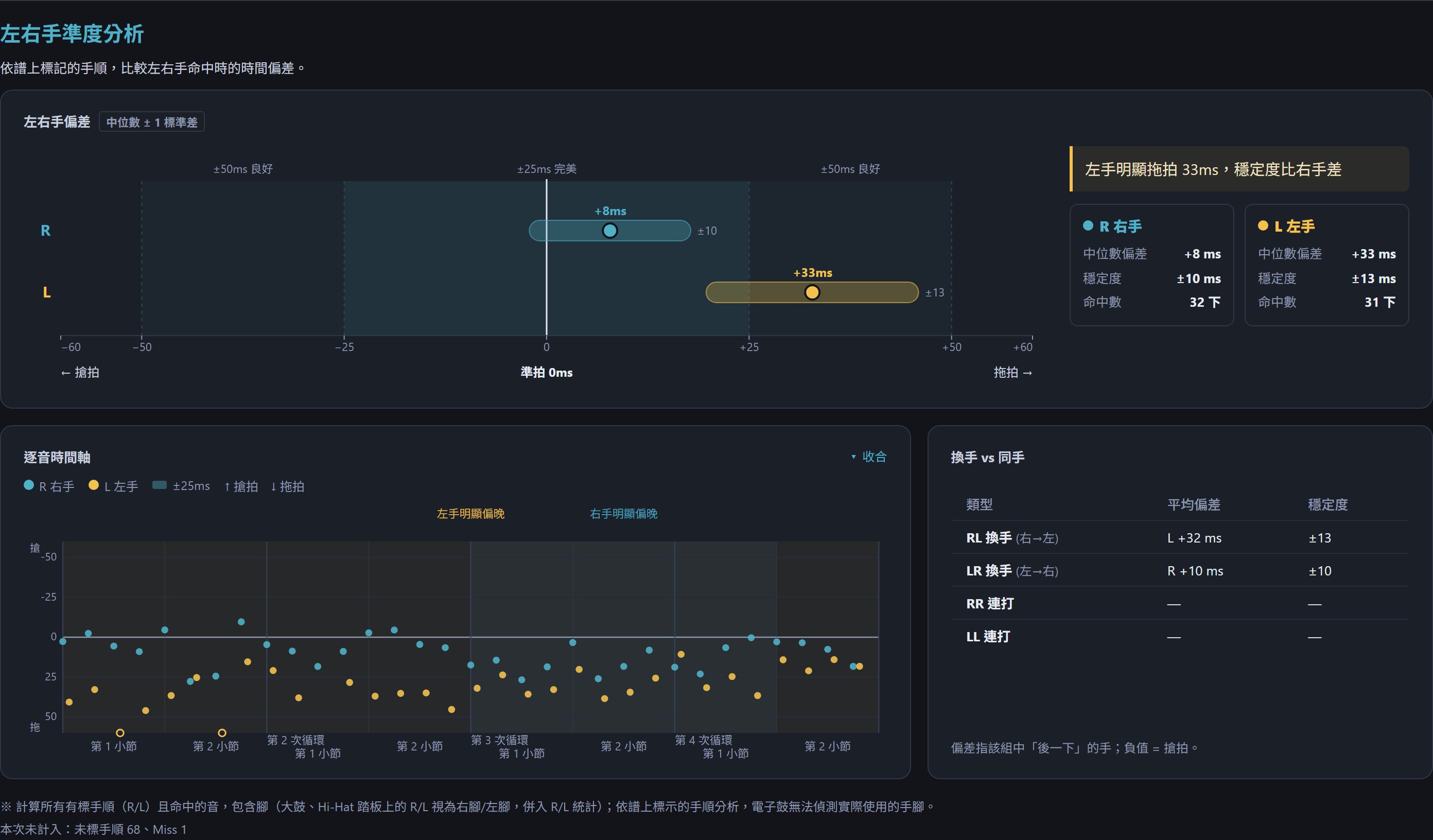1433x840 pixels.
Task: Click the ← 搶拍 axis label
Action: (x=80, y=373)
